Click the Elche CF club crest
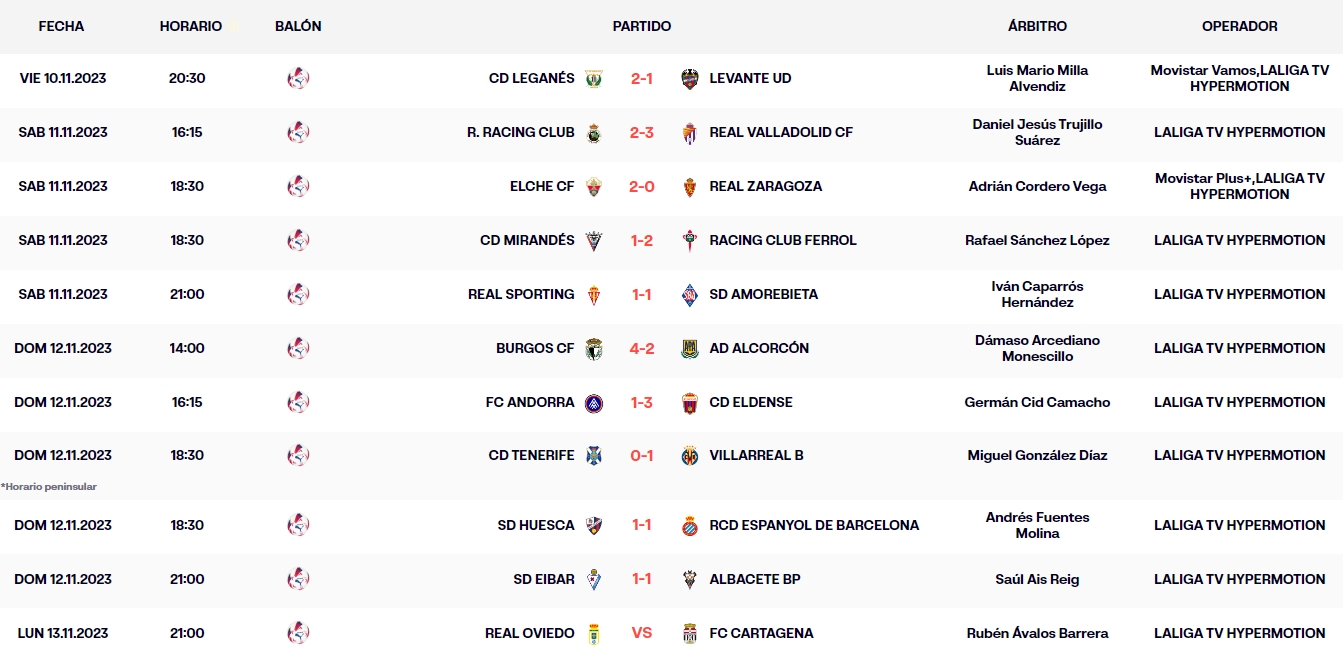1343x658 pixels. [x=594, y=186]
